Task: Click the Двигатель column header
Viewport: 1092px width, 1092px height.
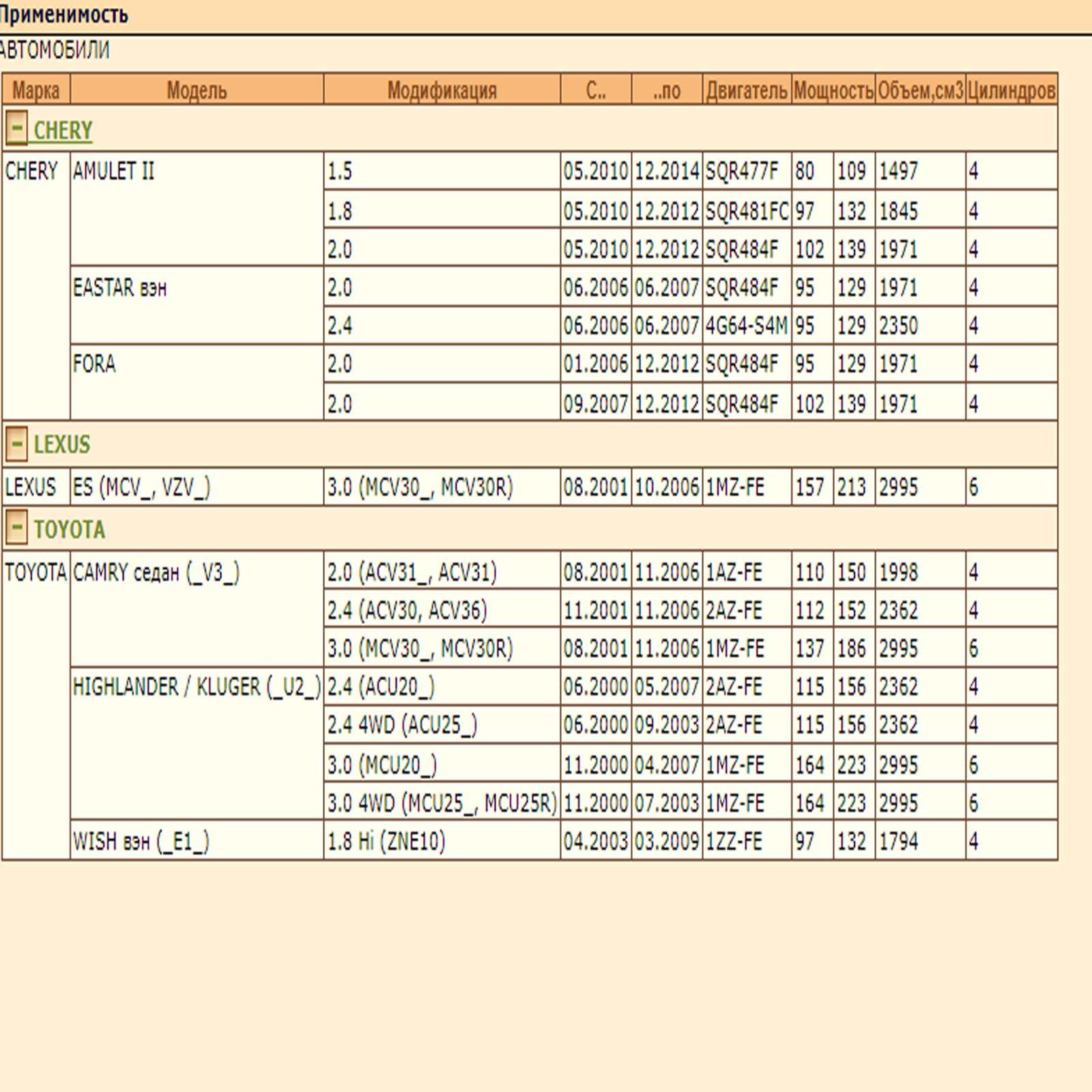Action: (747, 89)
